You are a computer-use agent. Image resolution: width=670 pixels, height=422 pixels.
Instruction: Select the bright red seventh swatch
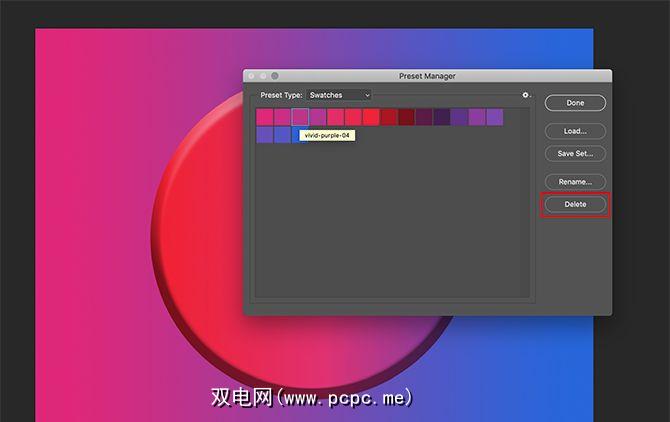point(371,117)
